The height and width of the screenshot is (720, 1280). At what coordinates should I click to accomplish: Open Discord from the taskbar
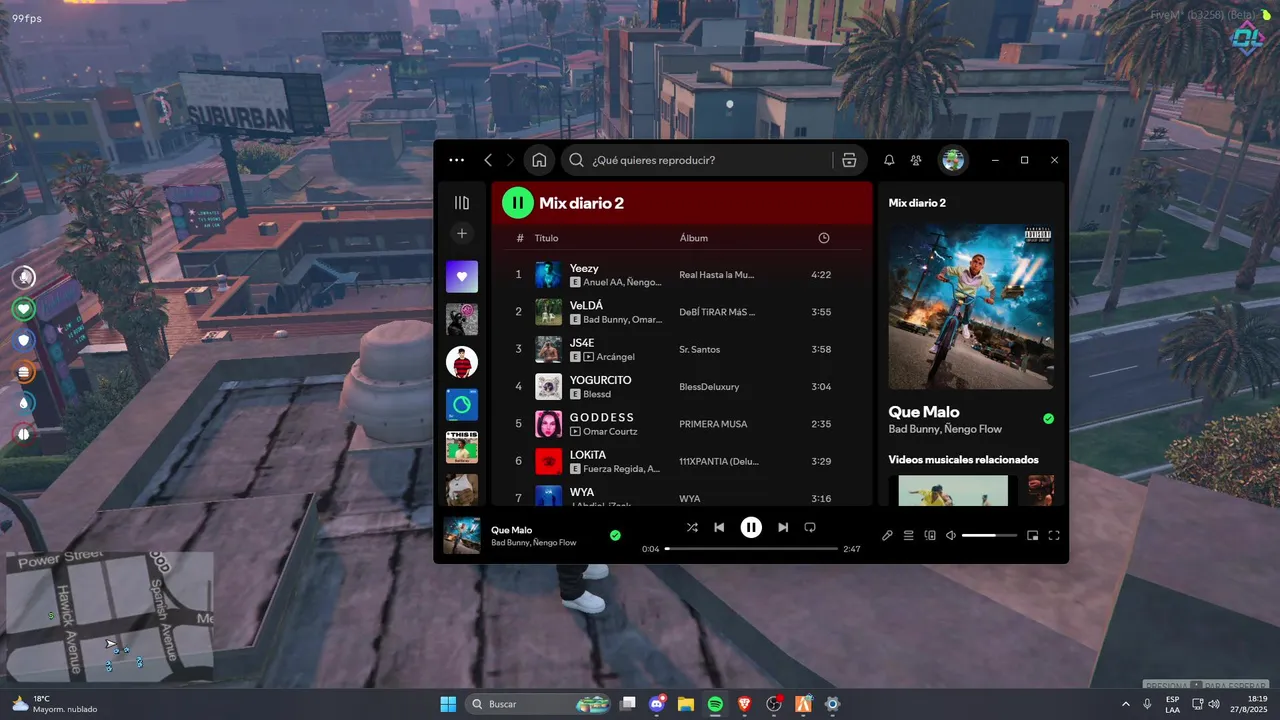[657, 704]
